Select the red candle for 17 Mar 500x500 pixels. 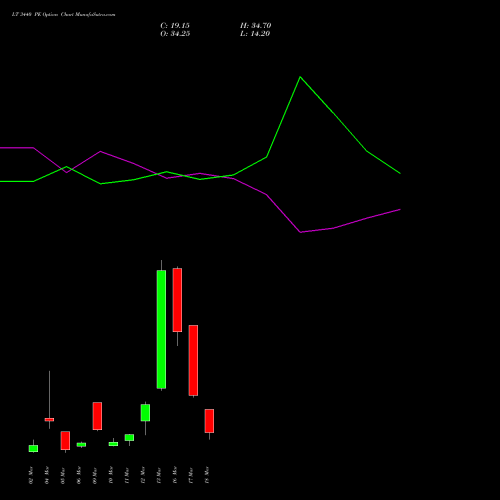coord(193,360)
